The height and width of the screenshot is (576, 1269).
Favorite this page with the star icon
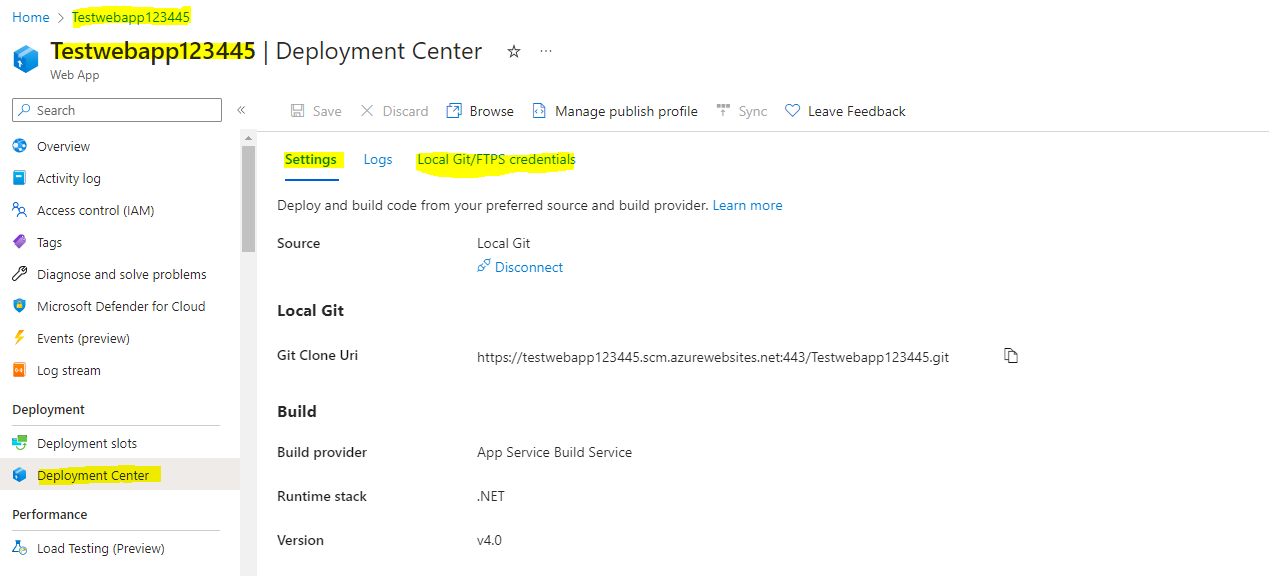514,51
